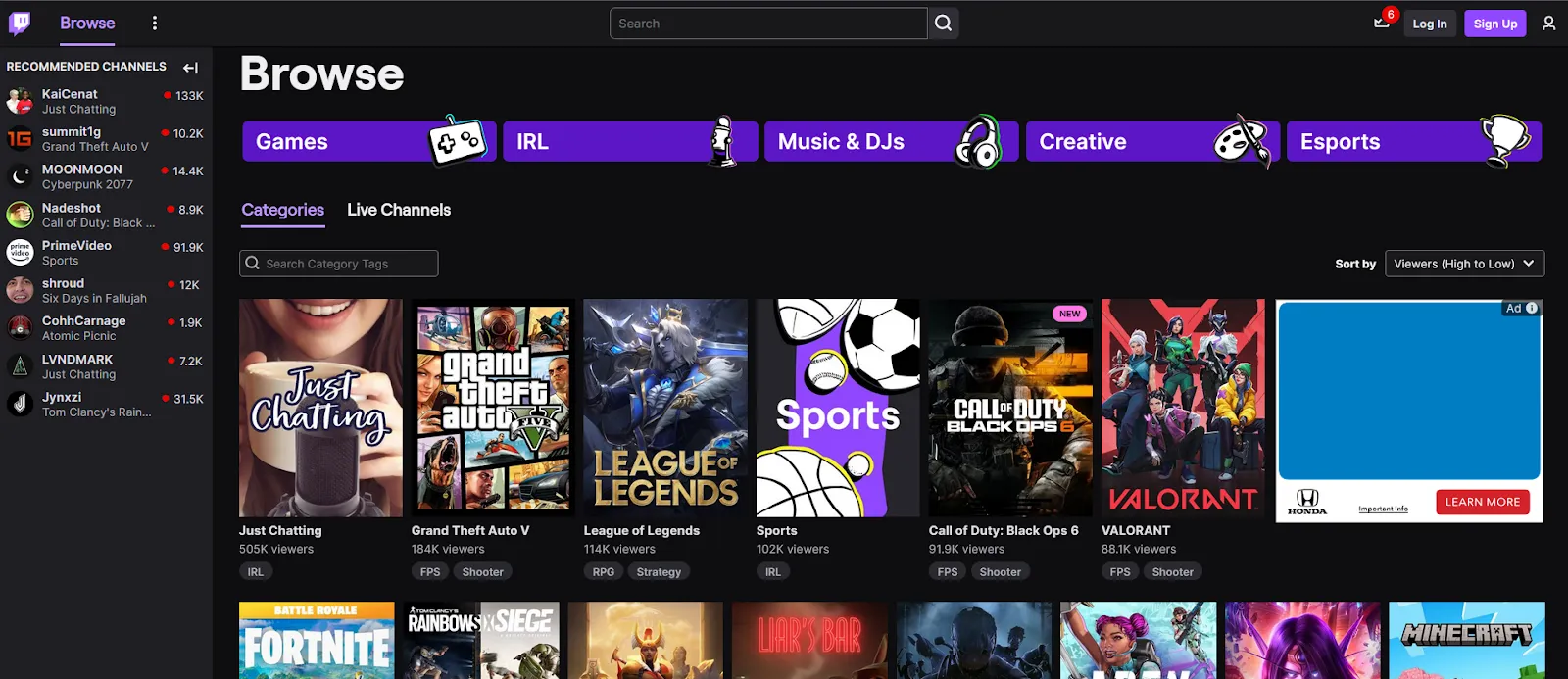Screen dimensions: 1568x679
Task: Click the Twitch logo home icon
Action: pos(20,24)
